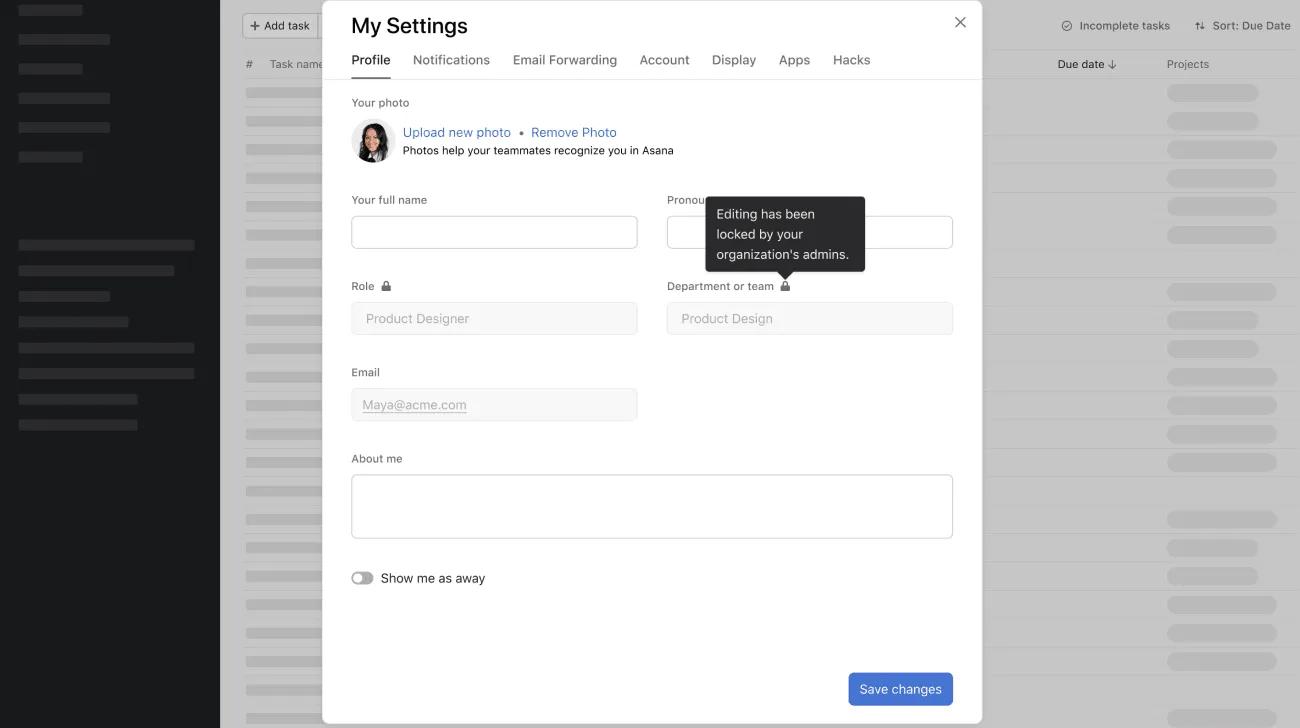
Task: Click the Remove Photo link
Action: 573,132
